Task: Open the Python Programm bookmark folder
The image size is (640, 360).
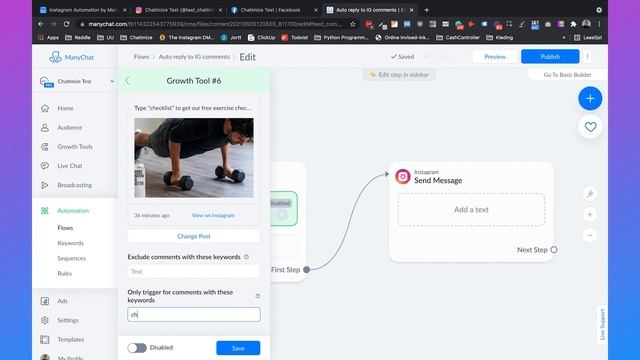Action: click(341, 38)
